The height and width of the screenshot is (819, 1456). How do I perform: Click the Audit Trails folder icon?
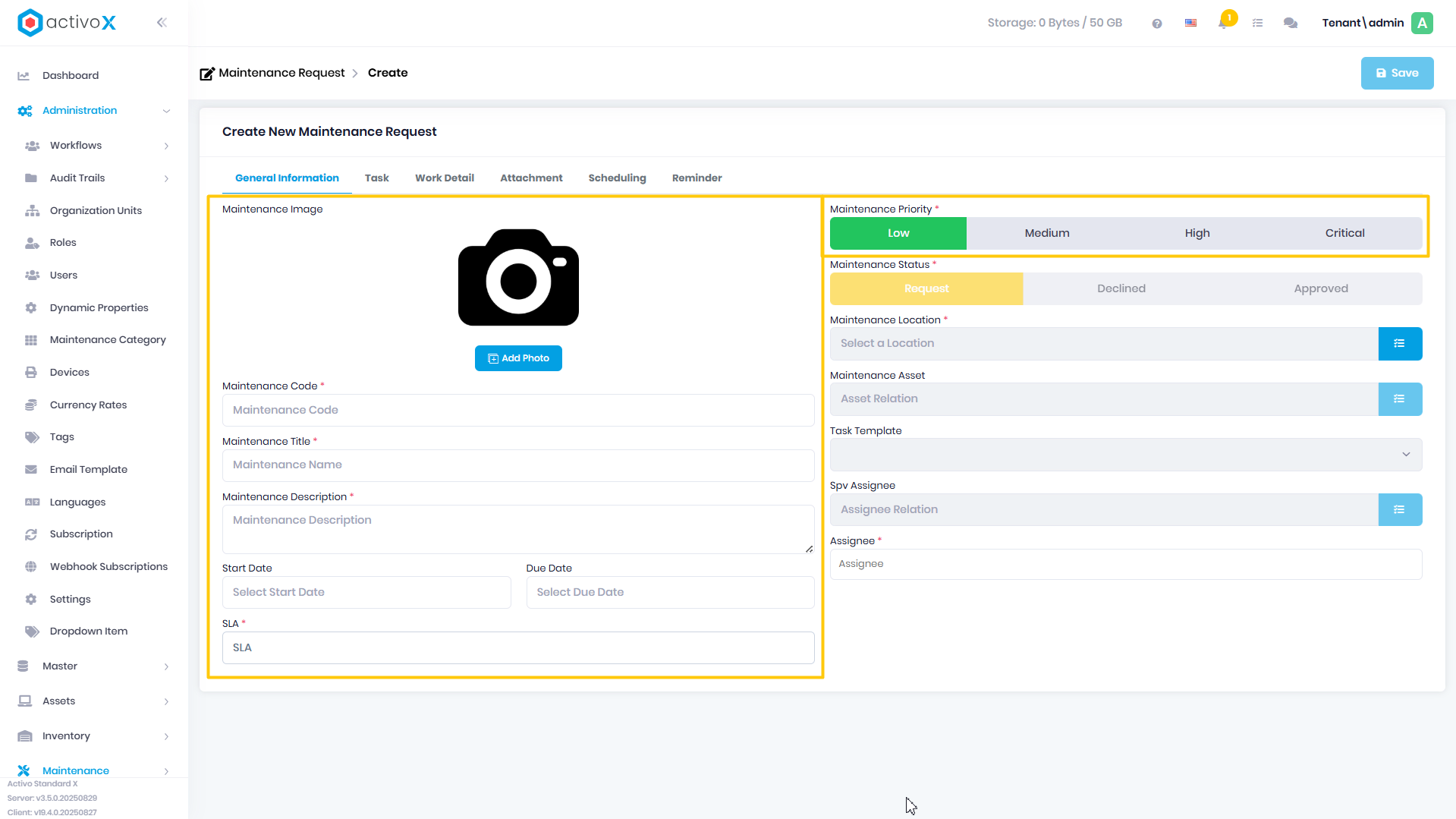[31, 178]
